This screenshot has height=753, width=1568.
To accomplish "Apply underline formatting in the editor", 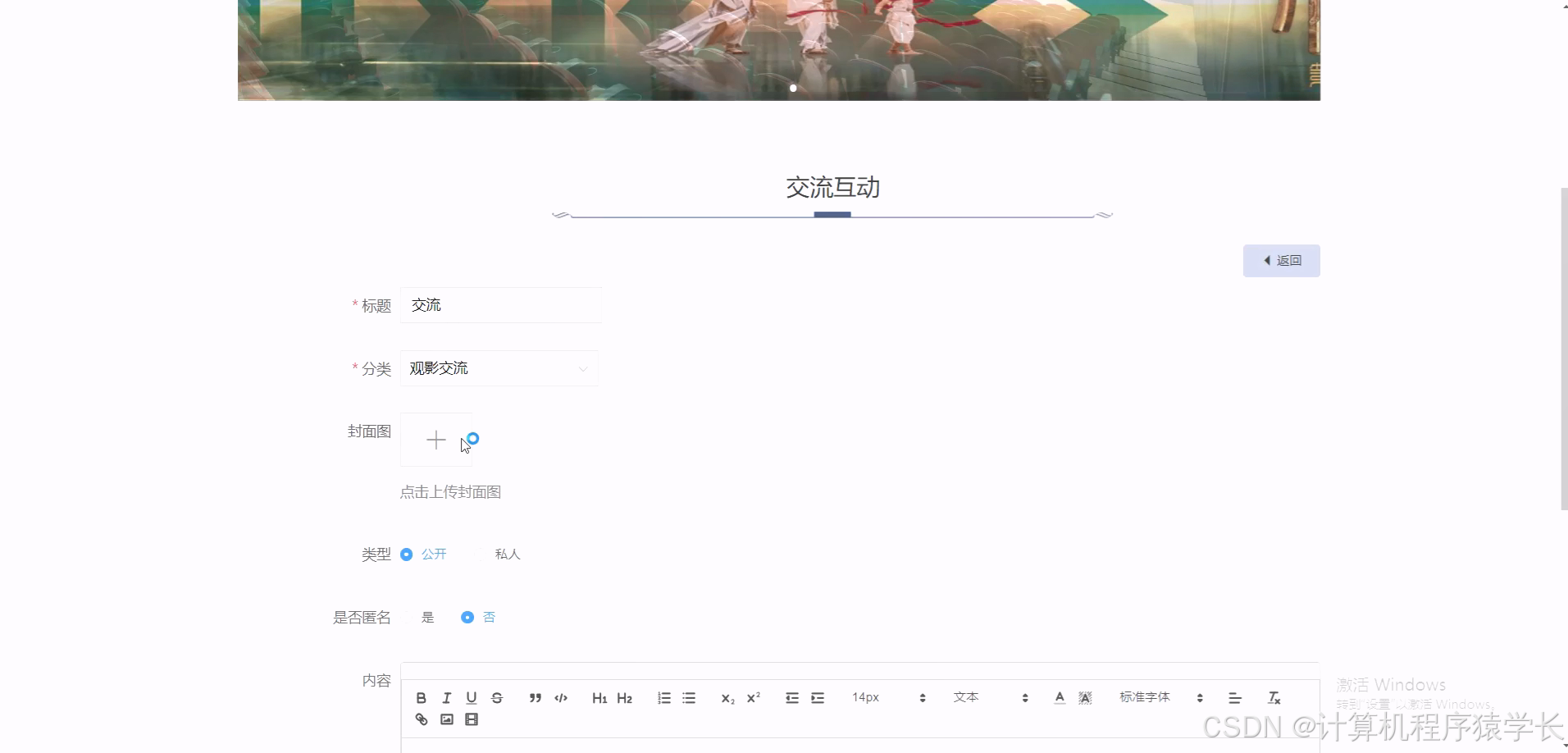I will pos(472,697).
